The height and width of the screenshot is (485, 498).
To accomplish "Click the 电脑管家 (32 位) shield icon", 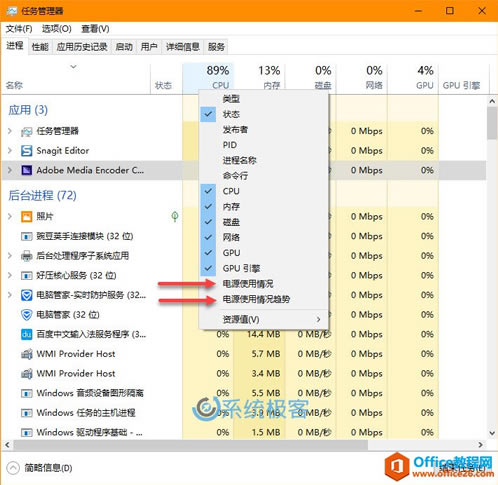I will [x=26, y=315].
